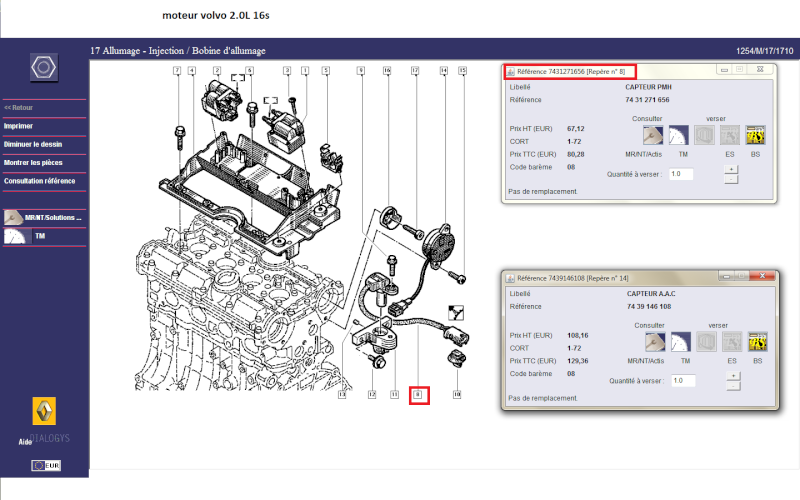Select part label 13 on diagram
Viewport: 800px width, 500px height.
pos(342,394)
